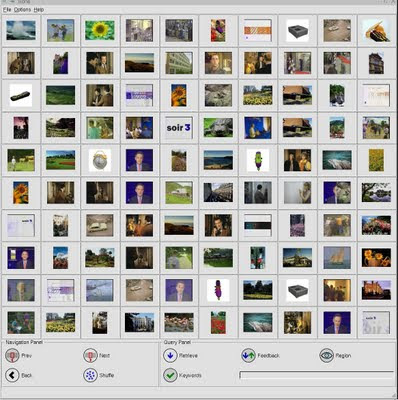This screenshot has height=400, width=398.
Task: Choose the white car thumbnail
Action: (100, 225)
